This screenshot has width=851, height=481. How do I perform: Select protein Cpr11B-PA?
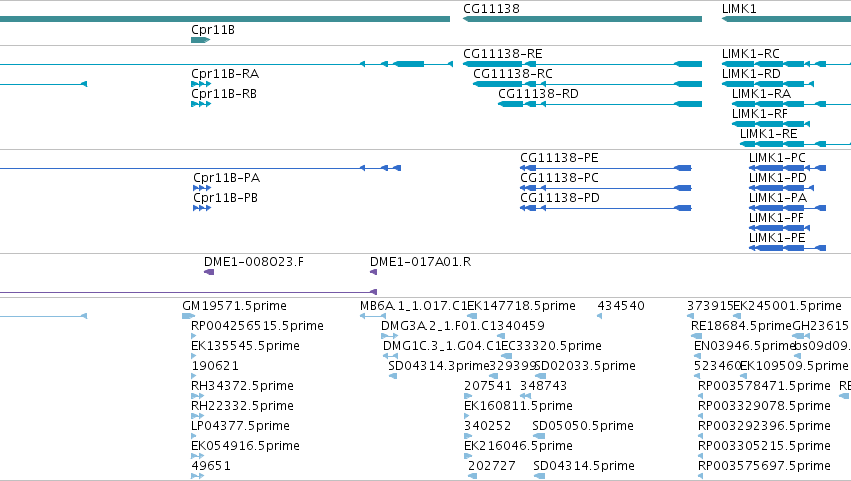pyautogui.click(x=226, y=178)
